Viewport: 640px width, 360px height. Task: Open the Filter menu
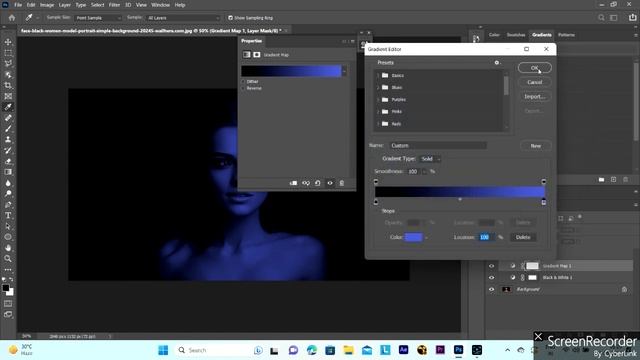click(x=114, y=5)
